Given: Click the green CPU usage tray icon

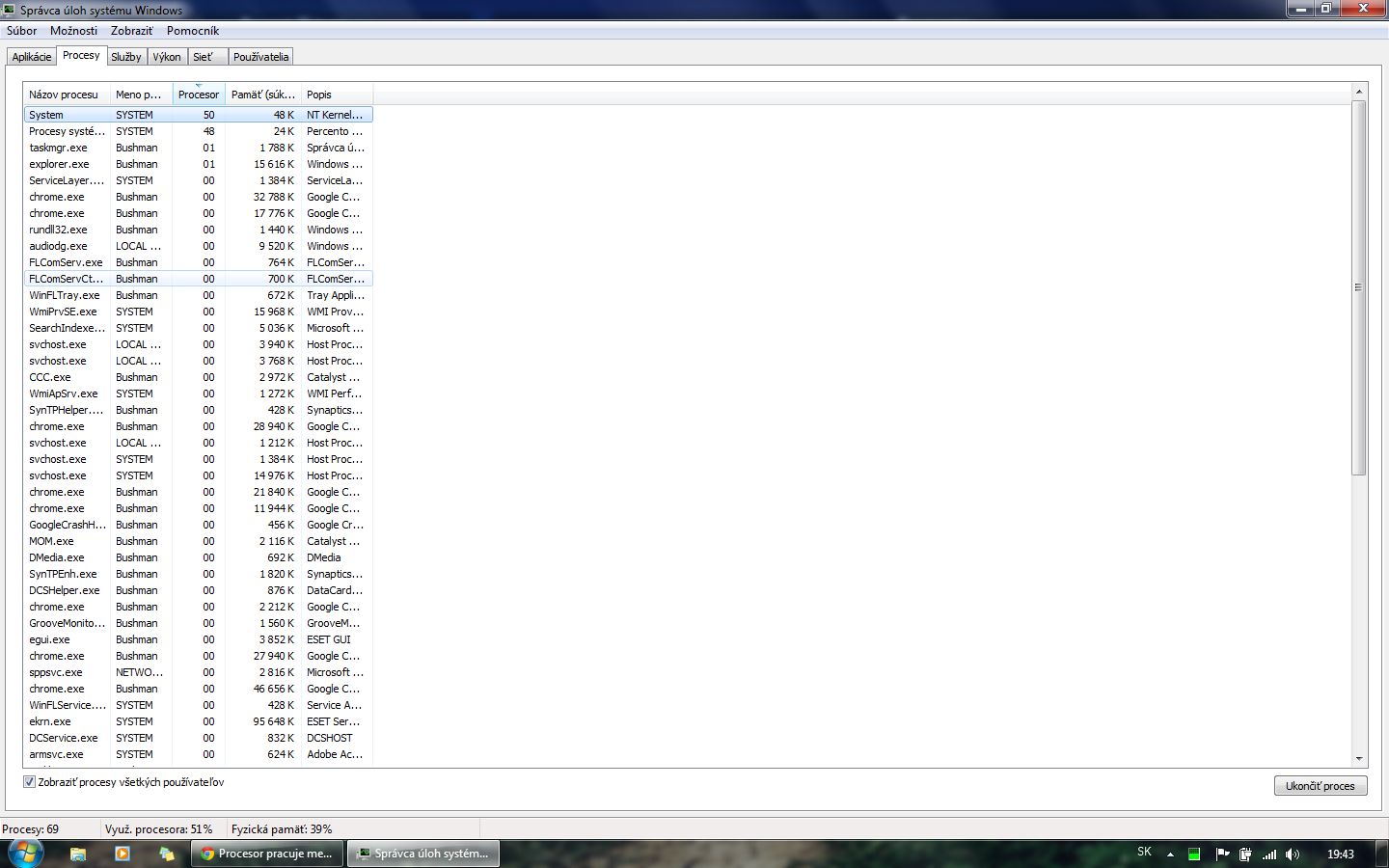Looking at the screenshot, I should [1194, 854].
